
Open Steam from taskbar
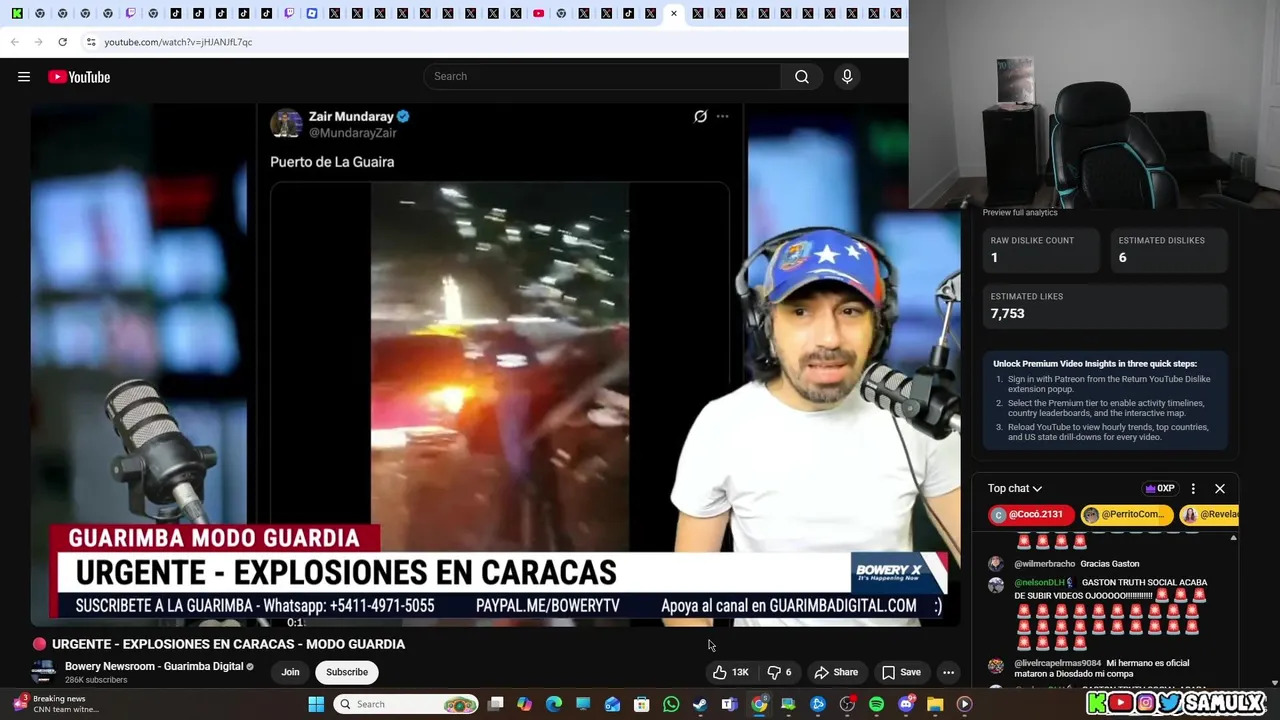coord(700,704)
